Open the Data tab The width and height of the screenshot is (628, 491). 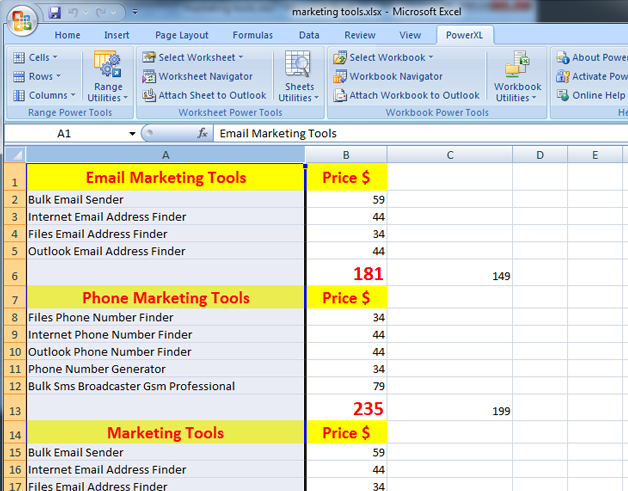309,35
